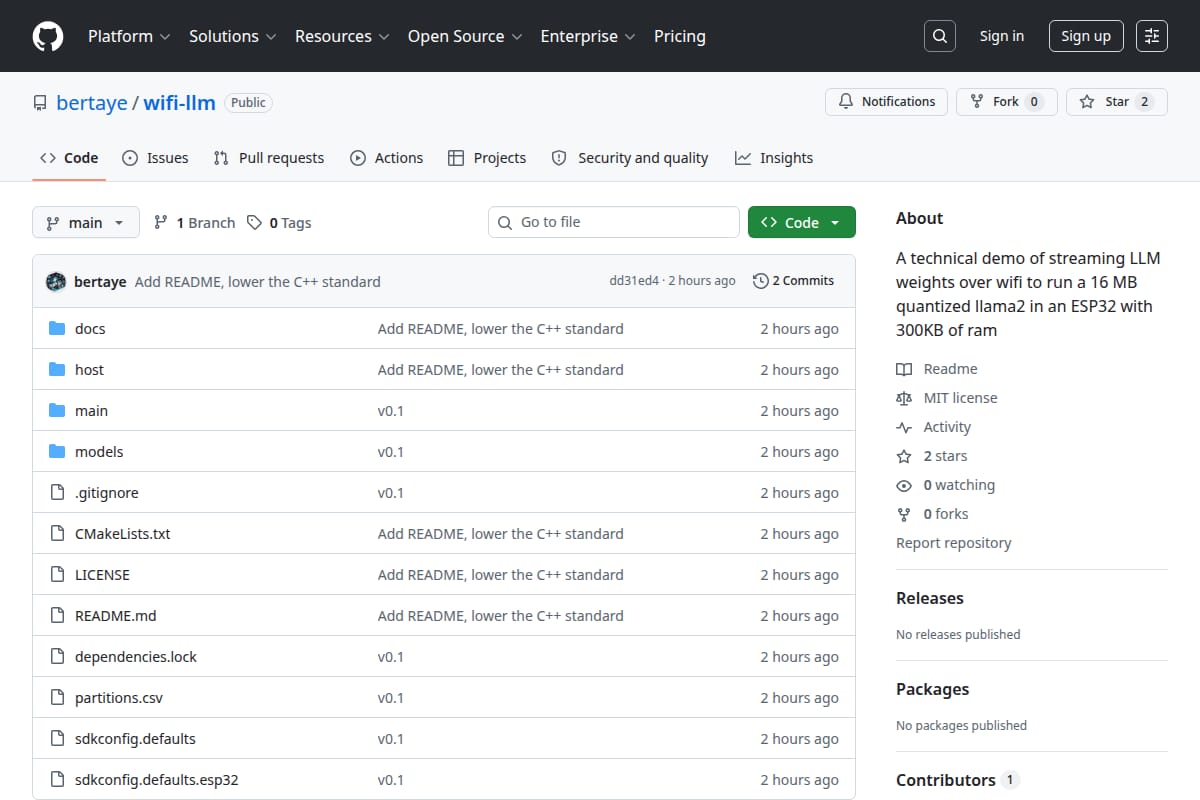This screenshot has height=800, width=1200.
Task: Click the host folder icon
Action: (x=57, y=370)
